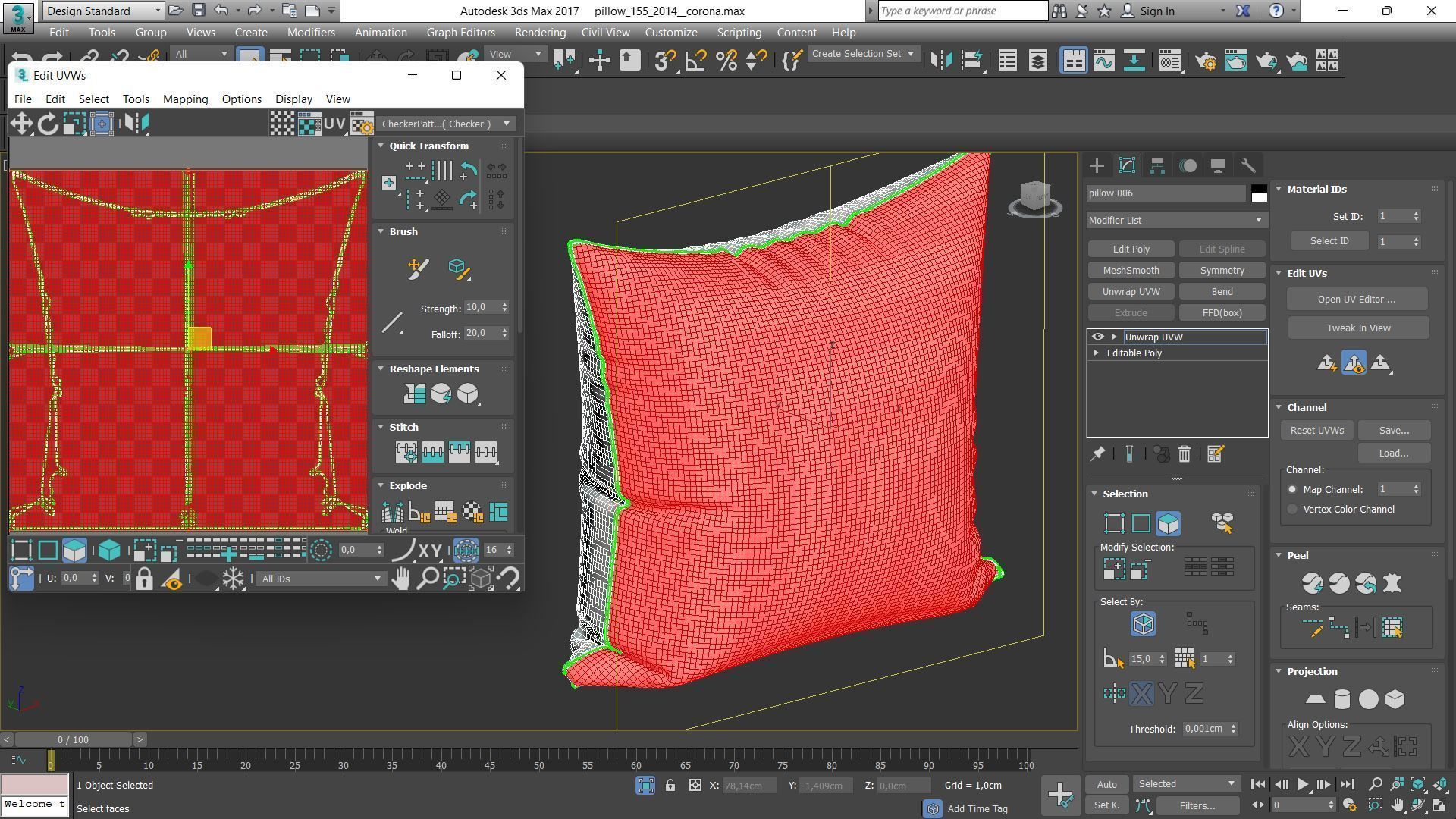
Task: Click the Brush Strength spinner arrows
Action: click(504, 307)
